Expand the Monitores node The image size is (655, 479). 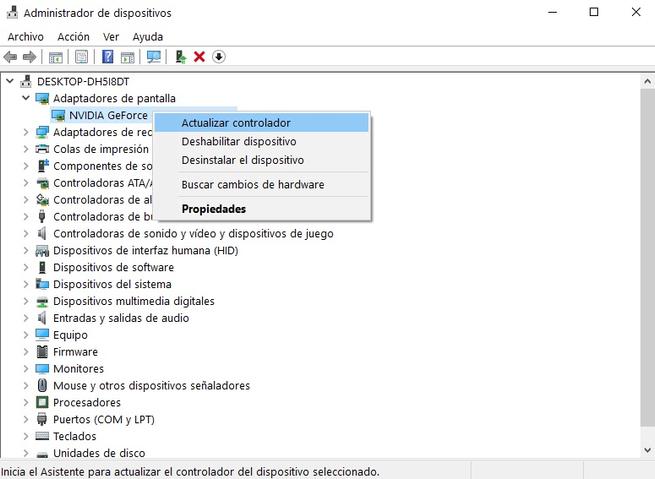click(x=26, y=369)
